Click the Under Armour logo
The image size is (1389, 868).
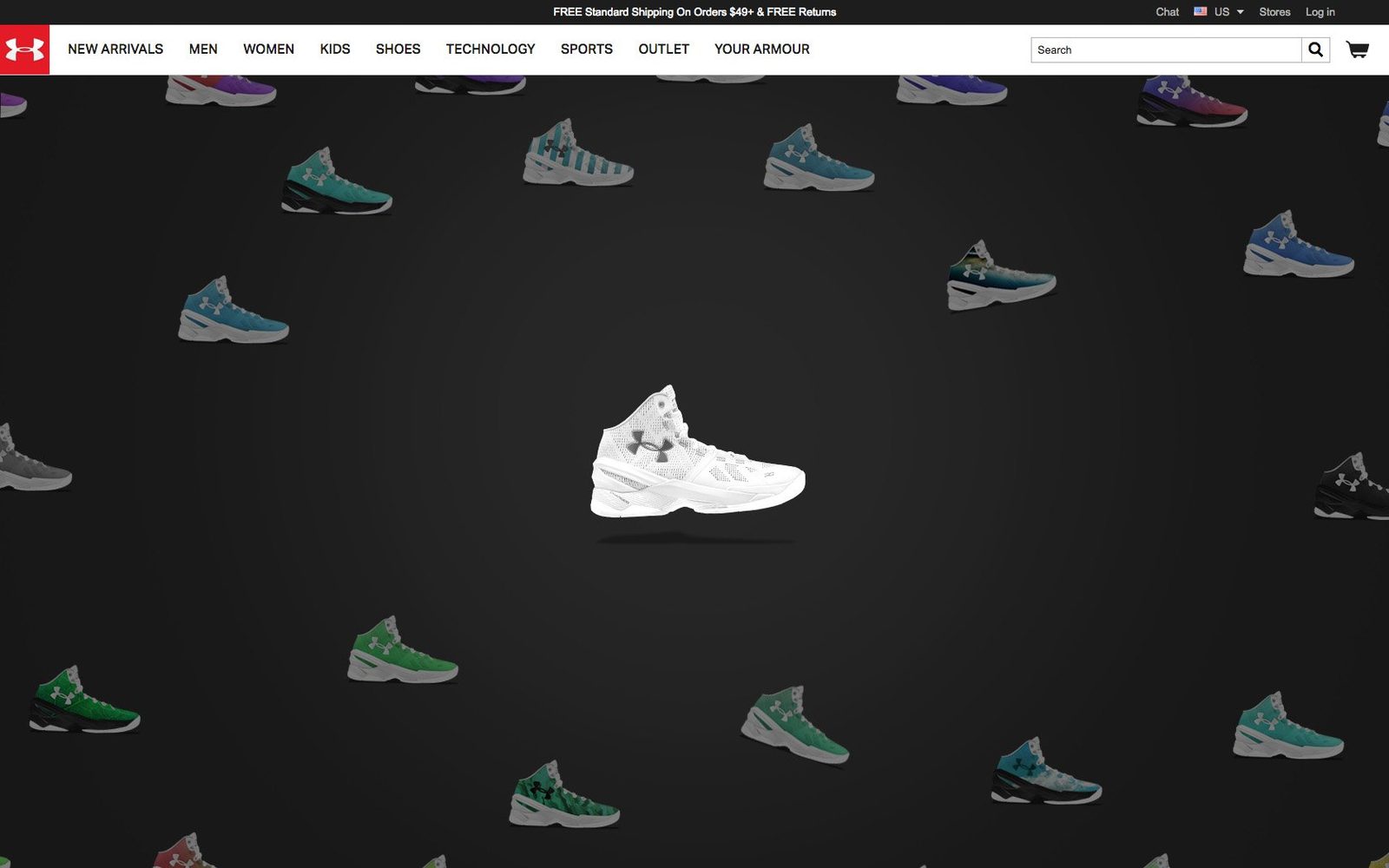[24, 49]
